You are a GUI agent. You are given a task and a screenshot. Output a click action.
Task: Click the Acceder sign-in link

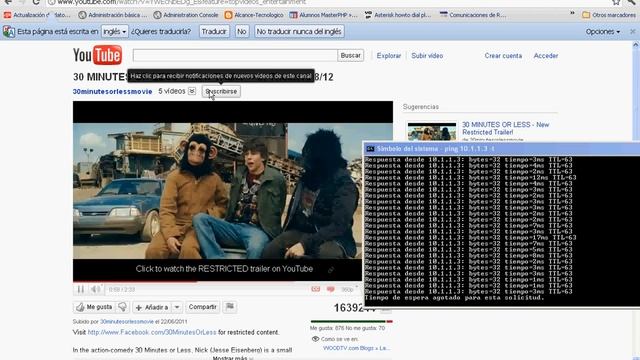(546, 56)
